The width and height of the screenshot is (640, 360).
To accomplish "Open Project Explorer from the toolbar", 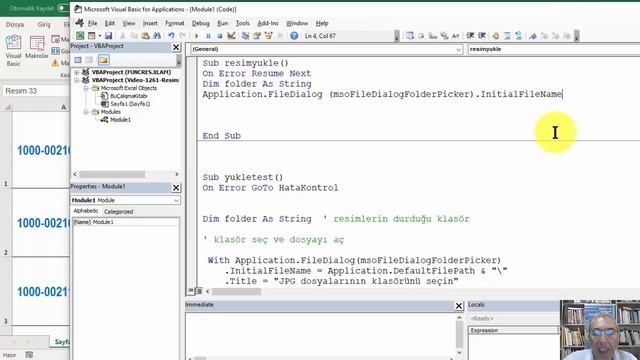I will point(245,36).
